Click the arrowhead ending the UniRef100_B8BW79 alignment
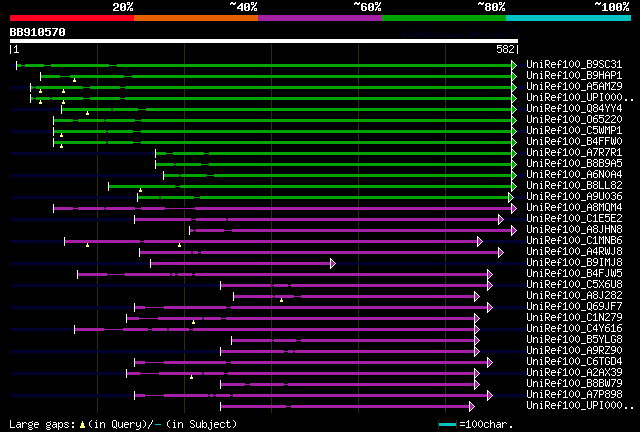The height and width of the screenshot is (432, 640). [x=477, y=384]
